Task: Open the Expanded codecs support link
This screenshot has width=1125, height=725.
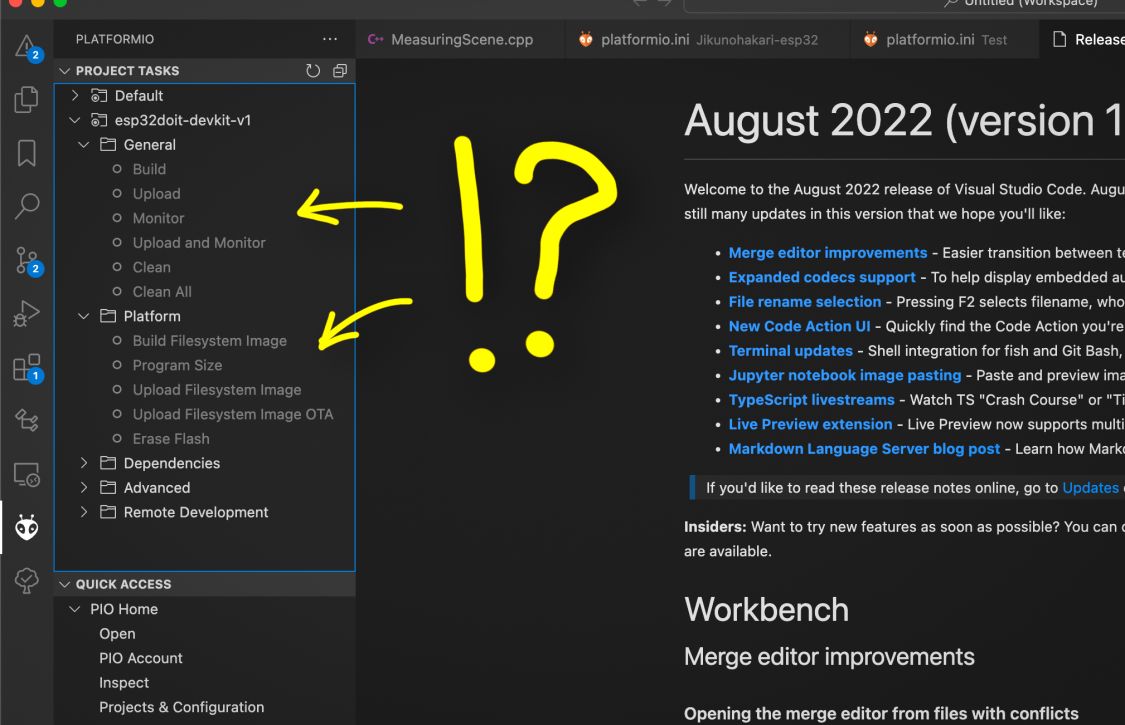Action: coord(822,277)
